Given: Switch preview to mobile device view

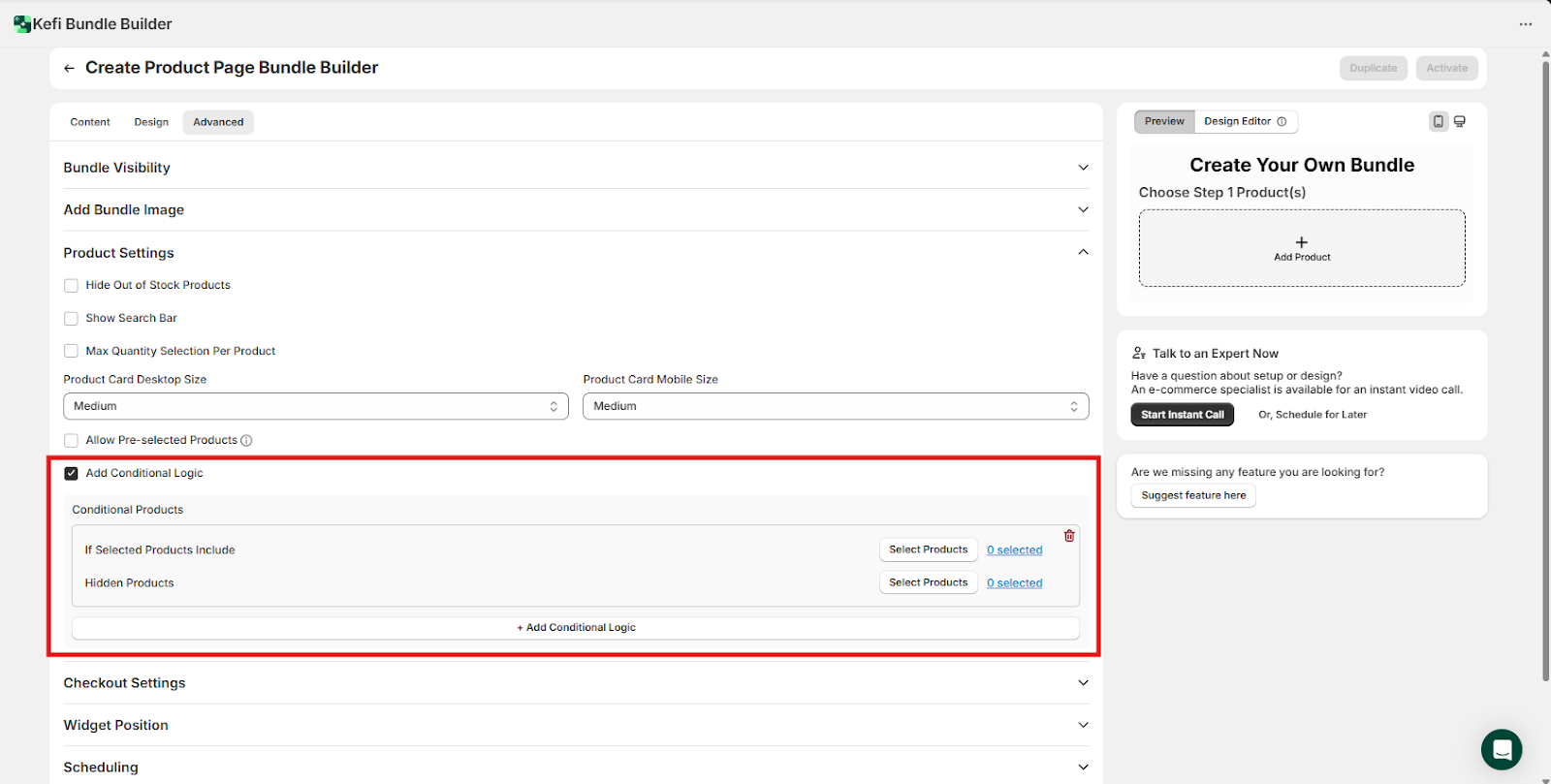Looking at the screenshot, I should coord(1439,121).
